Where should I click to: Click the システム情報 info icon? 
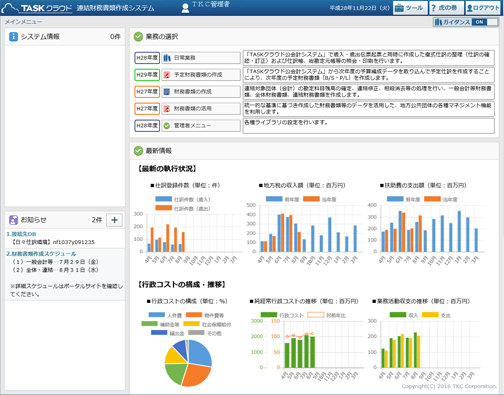click(13, 36)
